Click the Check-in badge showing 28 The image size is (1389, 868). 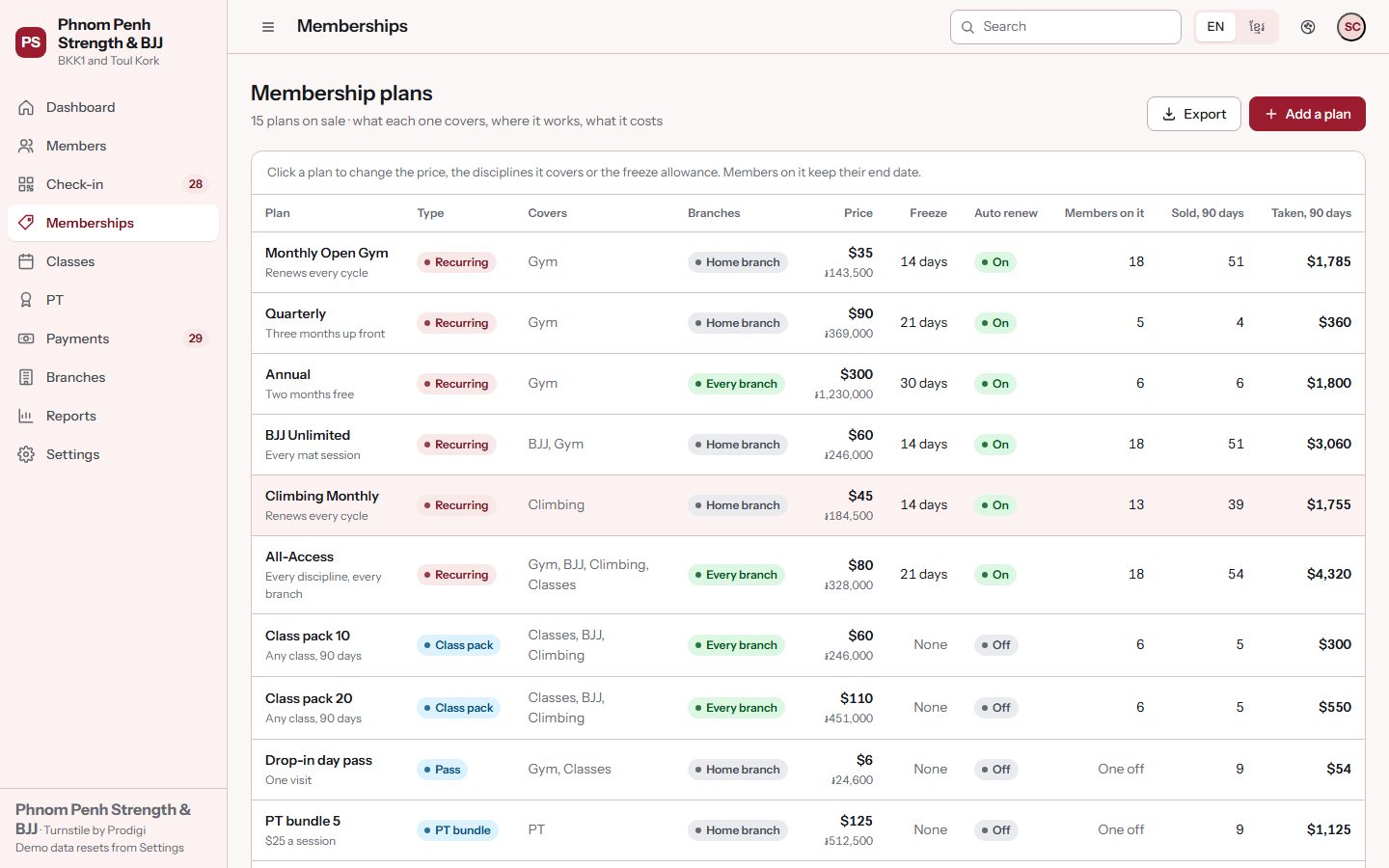196,184
